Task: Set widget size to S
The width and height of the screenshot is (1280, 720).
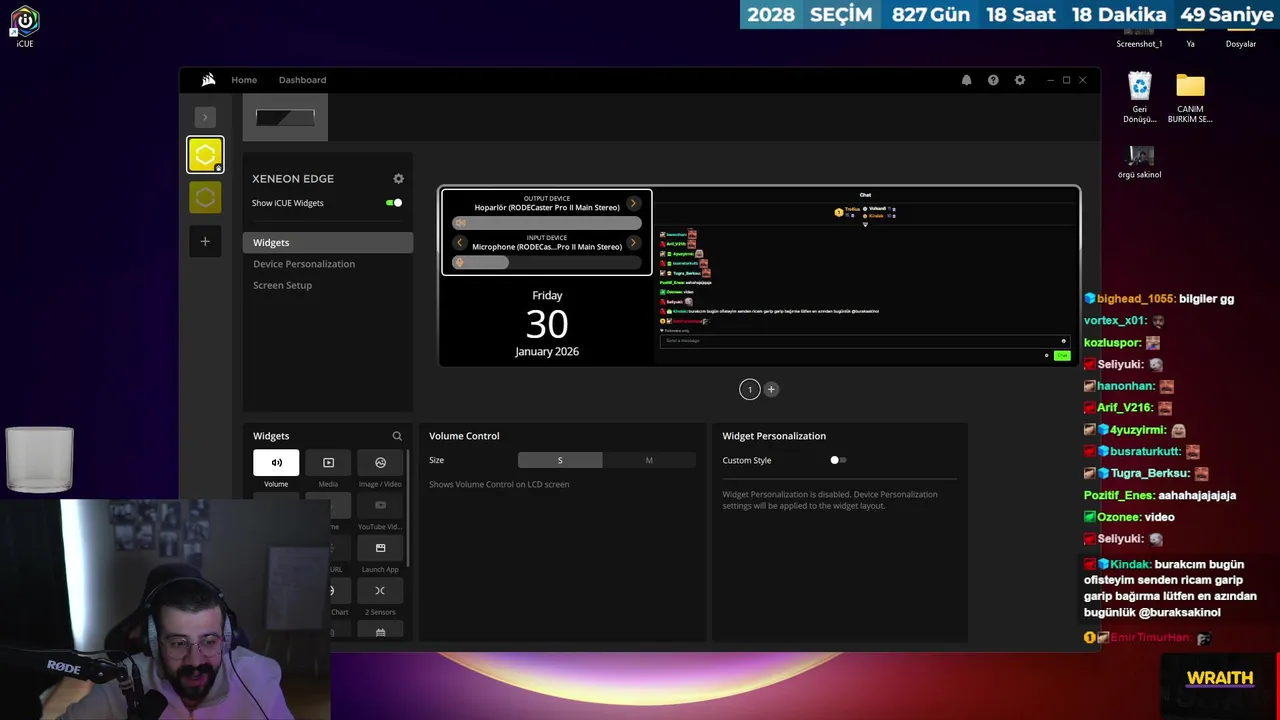Action: click(560, 460)
